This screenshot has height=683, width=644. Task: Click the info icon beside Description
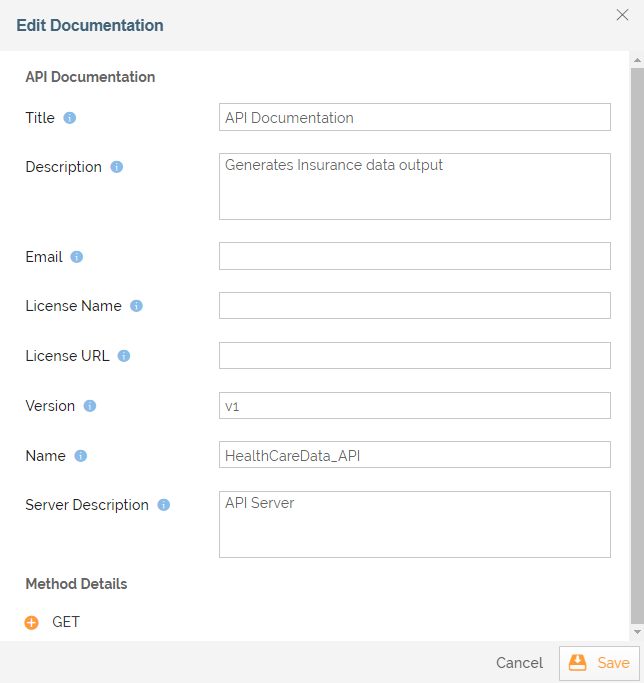(x=117, y=167)
